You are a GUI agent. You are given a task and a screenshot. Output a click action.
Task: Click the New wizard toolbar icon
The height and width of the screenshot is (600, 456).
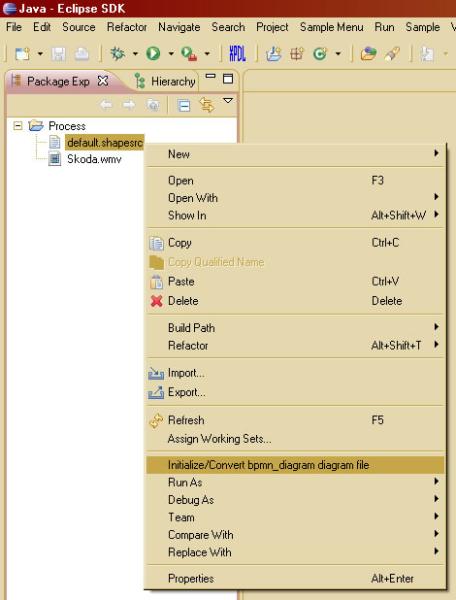click(x=22, y=53)
